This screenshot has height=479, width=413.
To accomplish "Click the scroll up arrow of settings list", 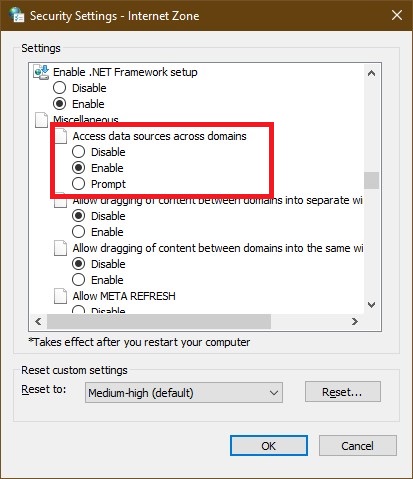I will pos(371,73).
